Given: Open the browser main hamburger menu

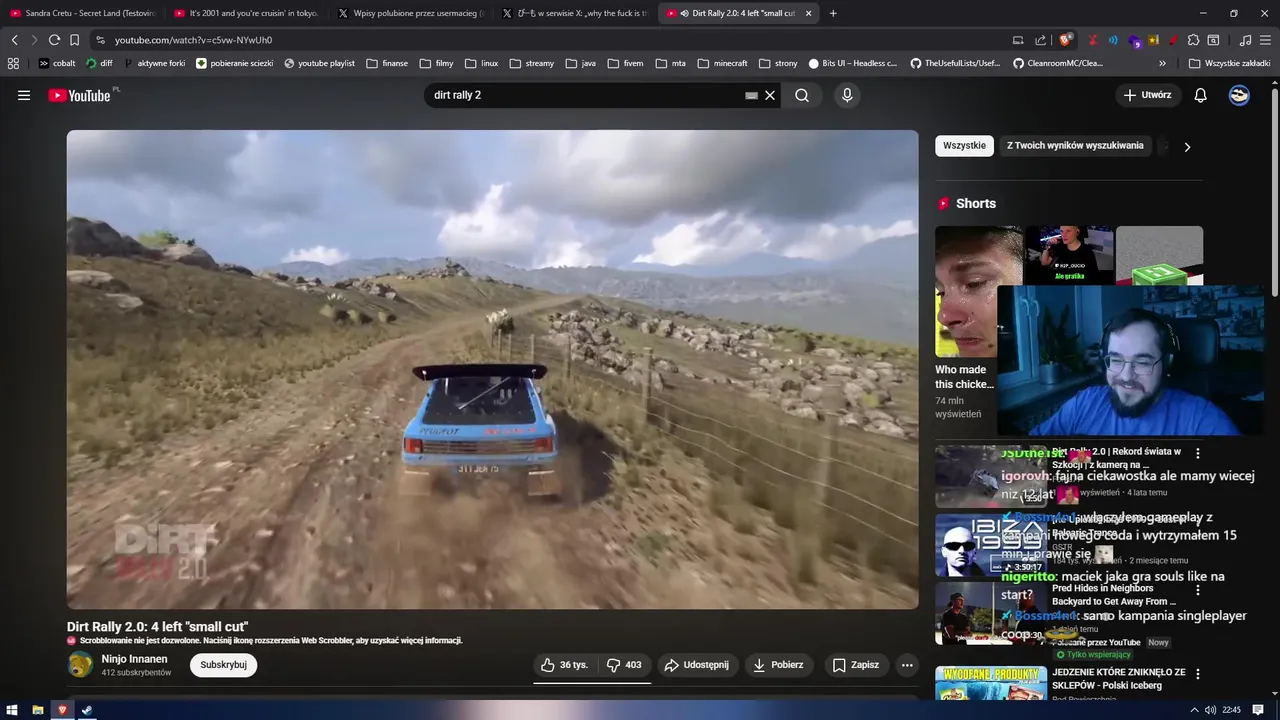Looking at the screenshot, I should tap(1265, 40).
